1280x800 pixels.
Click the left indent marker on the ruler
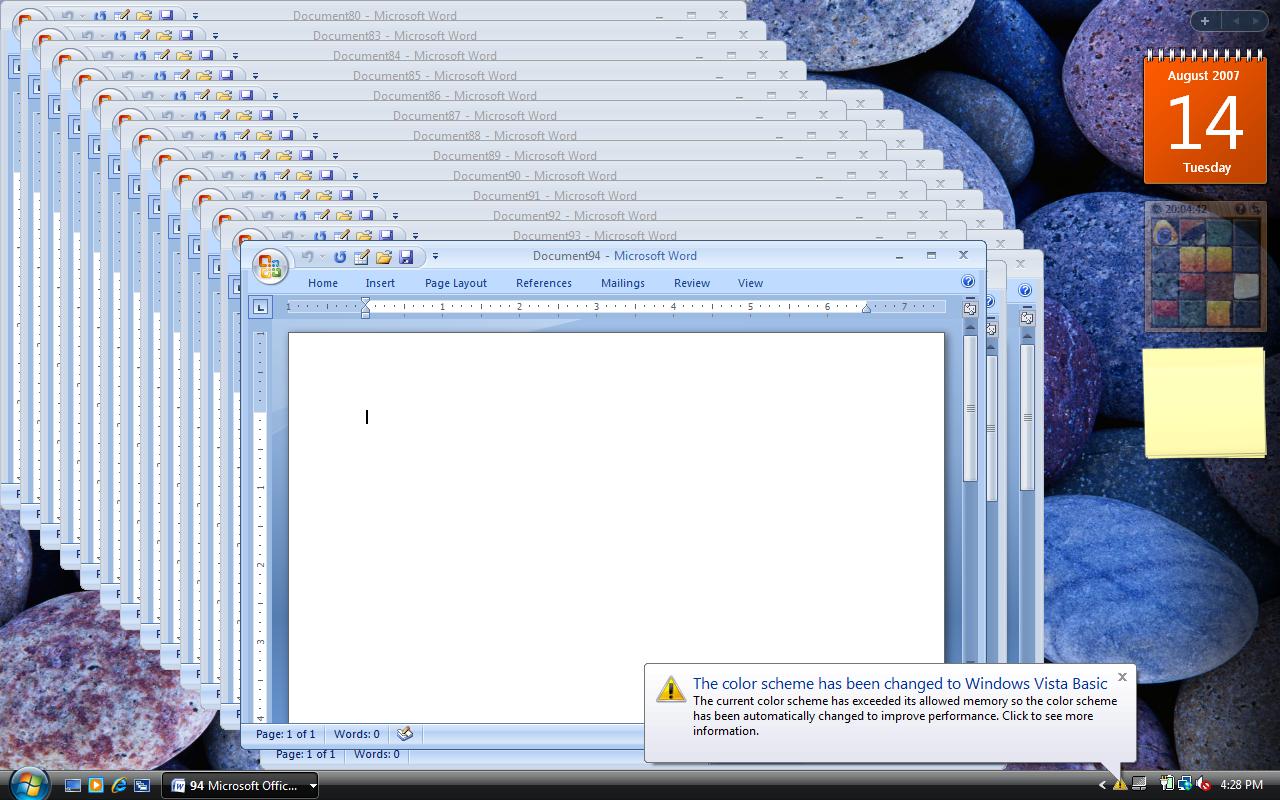pos(366,312)
